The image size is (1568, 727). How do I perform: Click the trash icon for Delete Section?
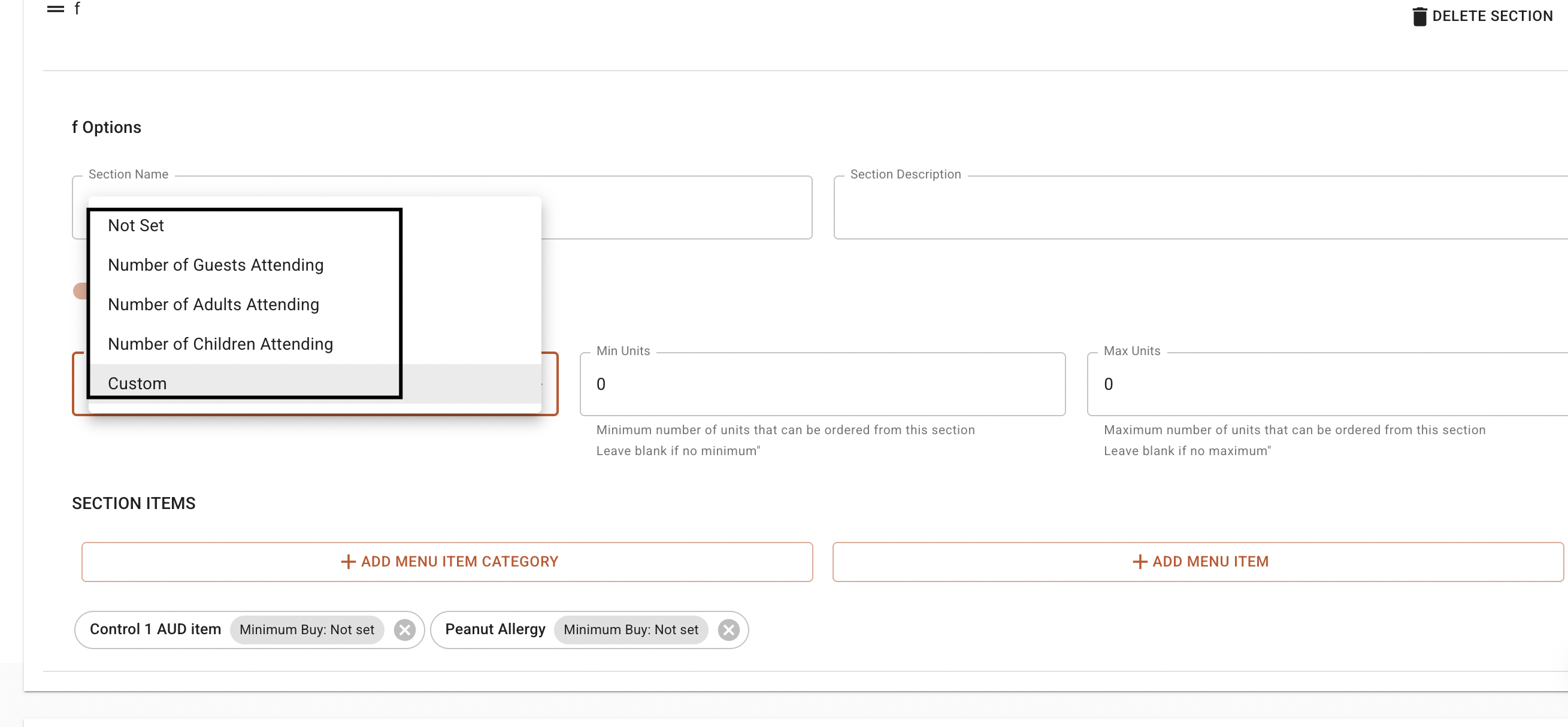coord(1419,16)
